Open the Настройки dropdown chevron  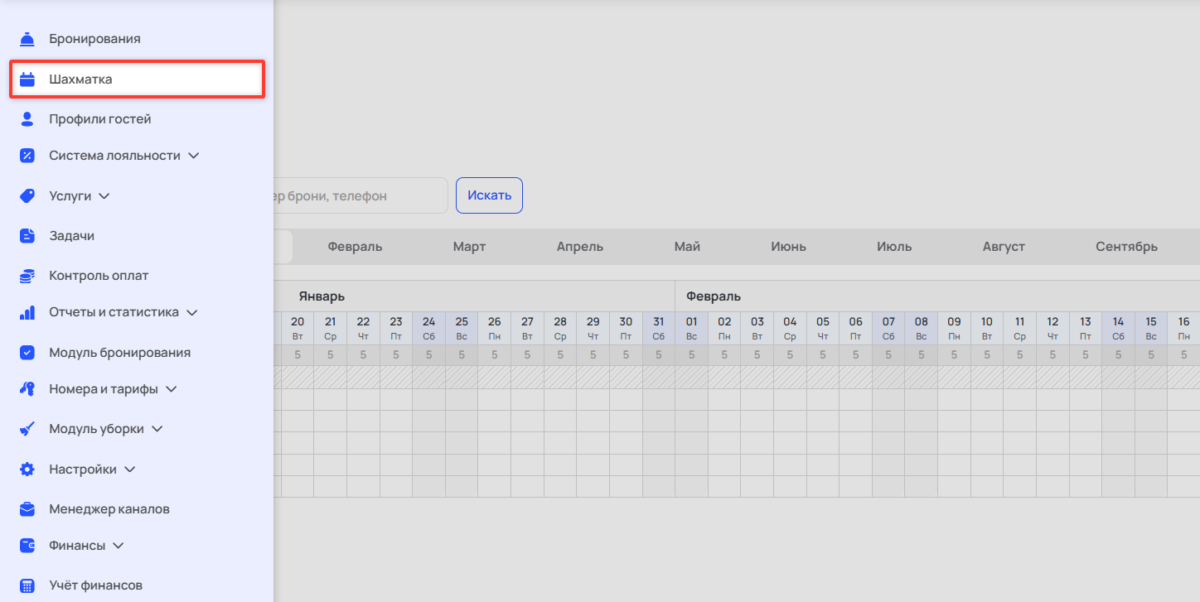click(x=130, y=469)
